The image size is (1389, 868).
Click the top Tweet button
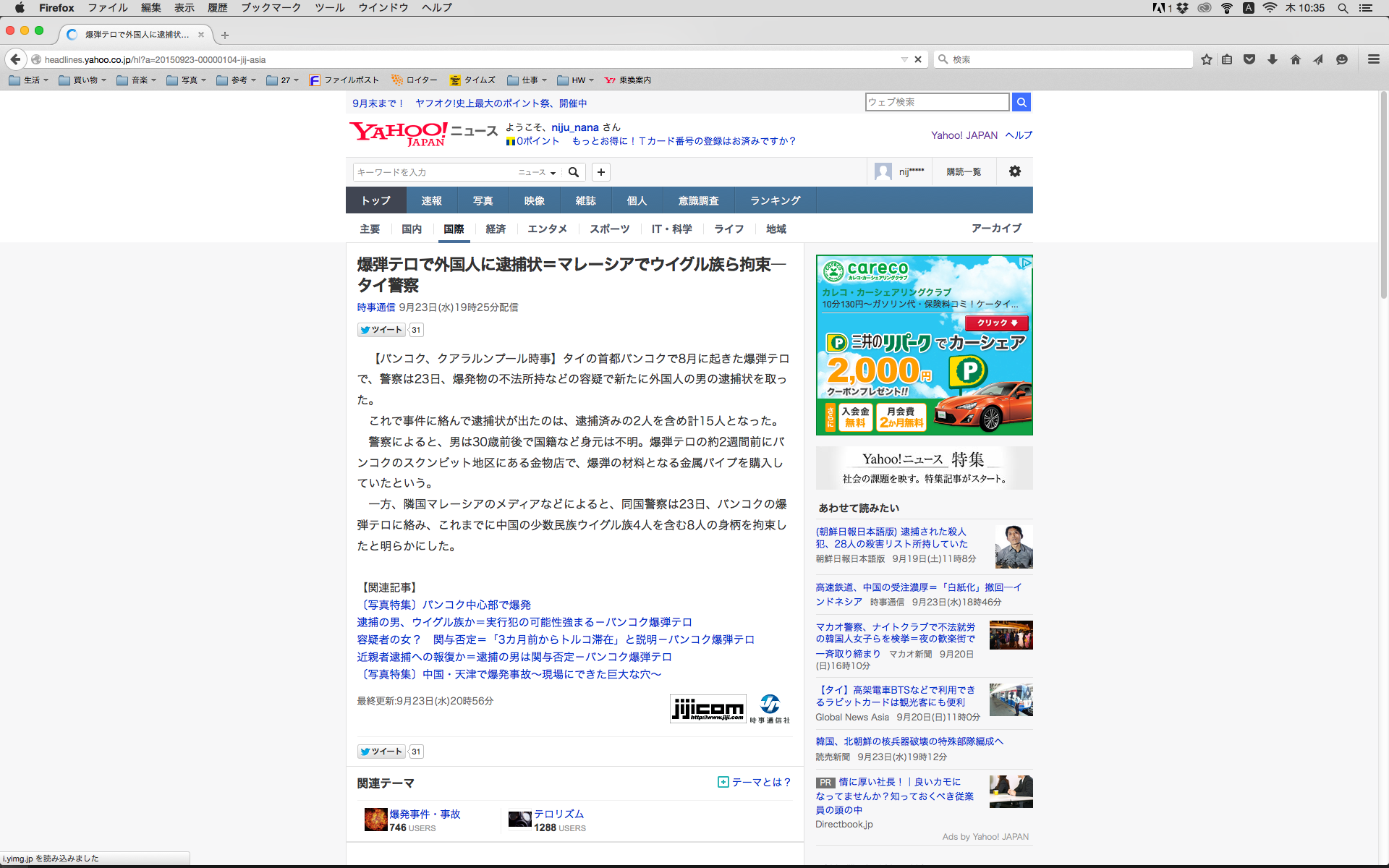coord(381,330)
